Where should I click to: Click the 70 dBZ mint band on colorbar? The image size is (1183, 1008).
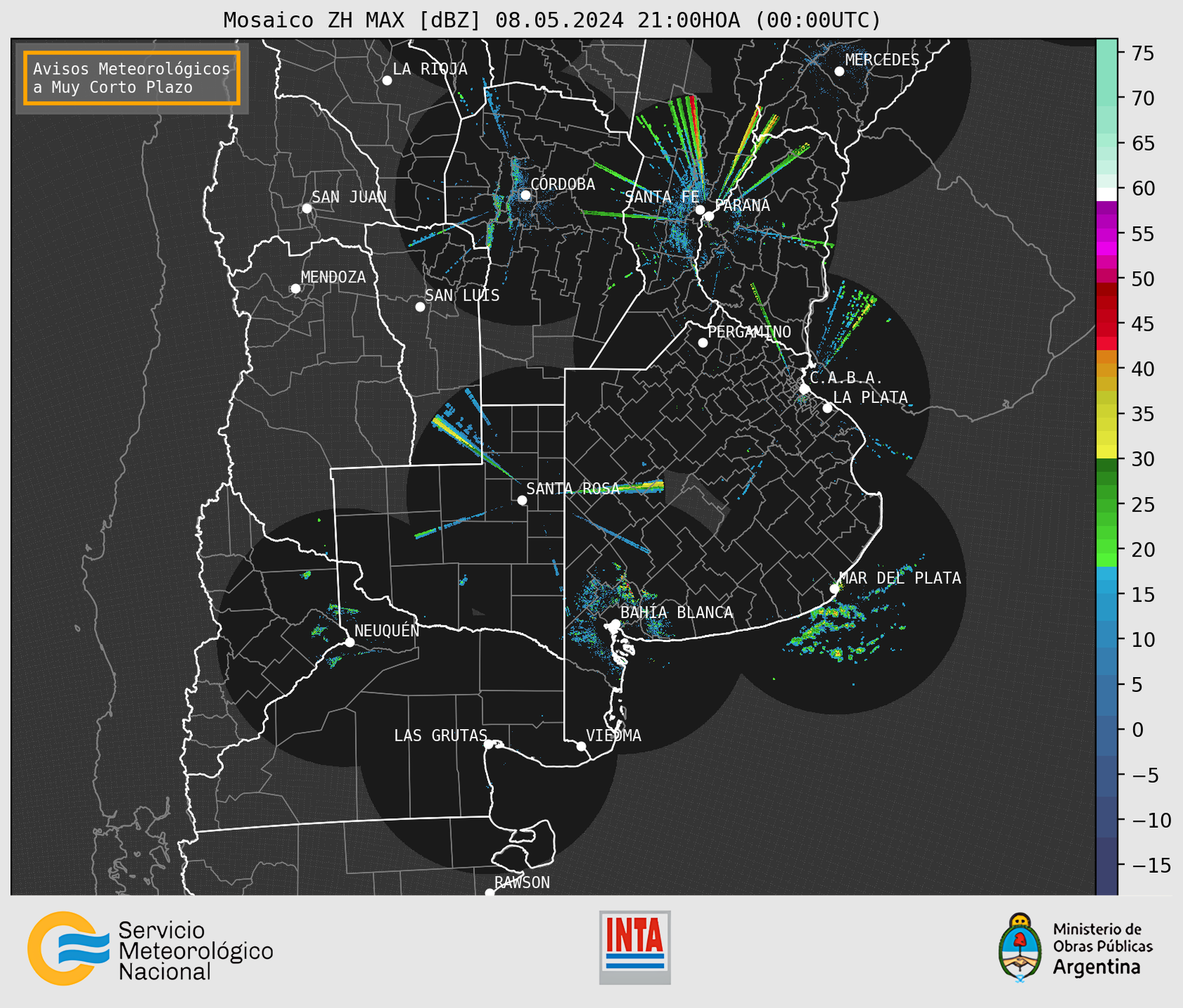(1107, 98)
